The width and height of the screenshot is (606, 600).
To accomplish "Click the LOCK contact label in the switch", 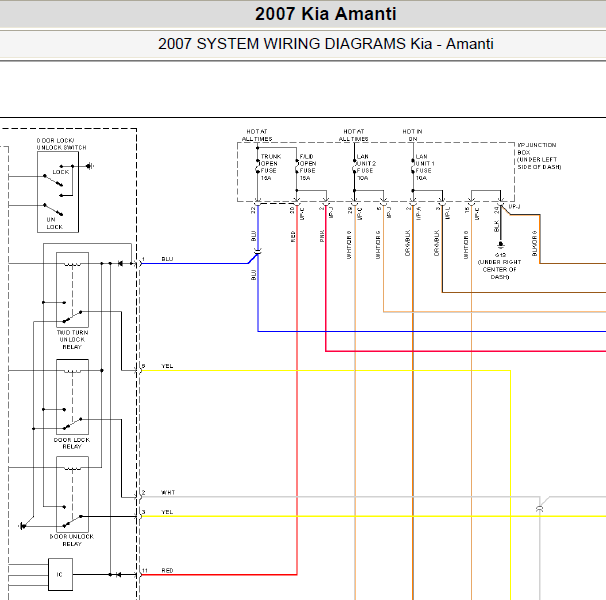I will coord(61,172).
